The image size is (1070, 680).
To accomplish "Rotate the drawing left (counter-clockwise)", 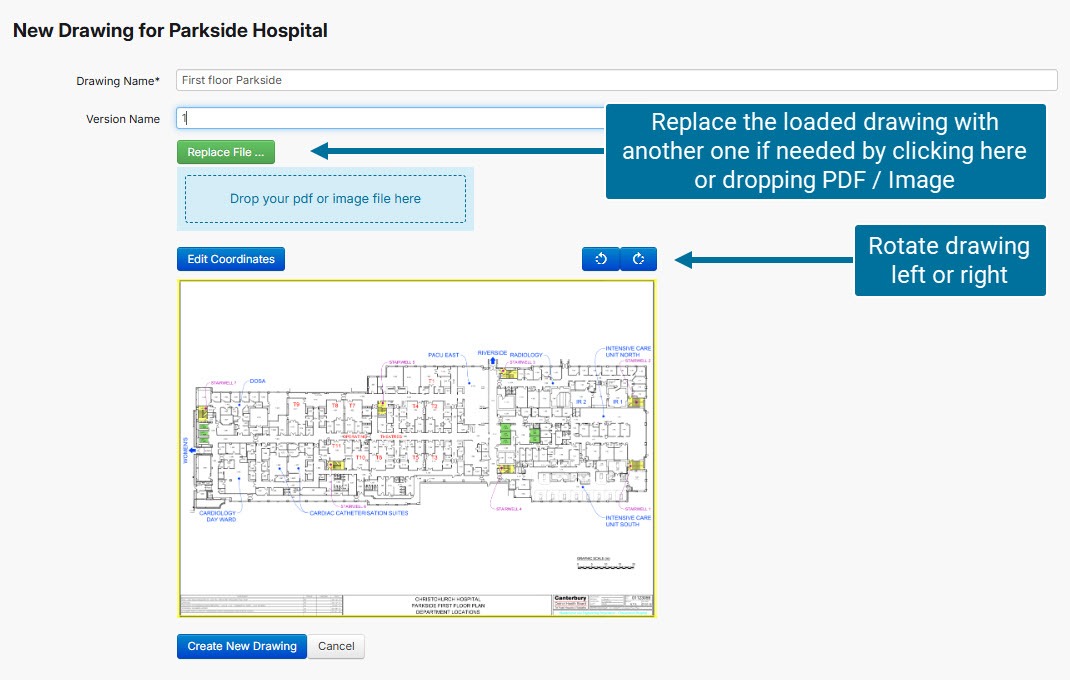I will pyautogui.click(x=600, y=259).
